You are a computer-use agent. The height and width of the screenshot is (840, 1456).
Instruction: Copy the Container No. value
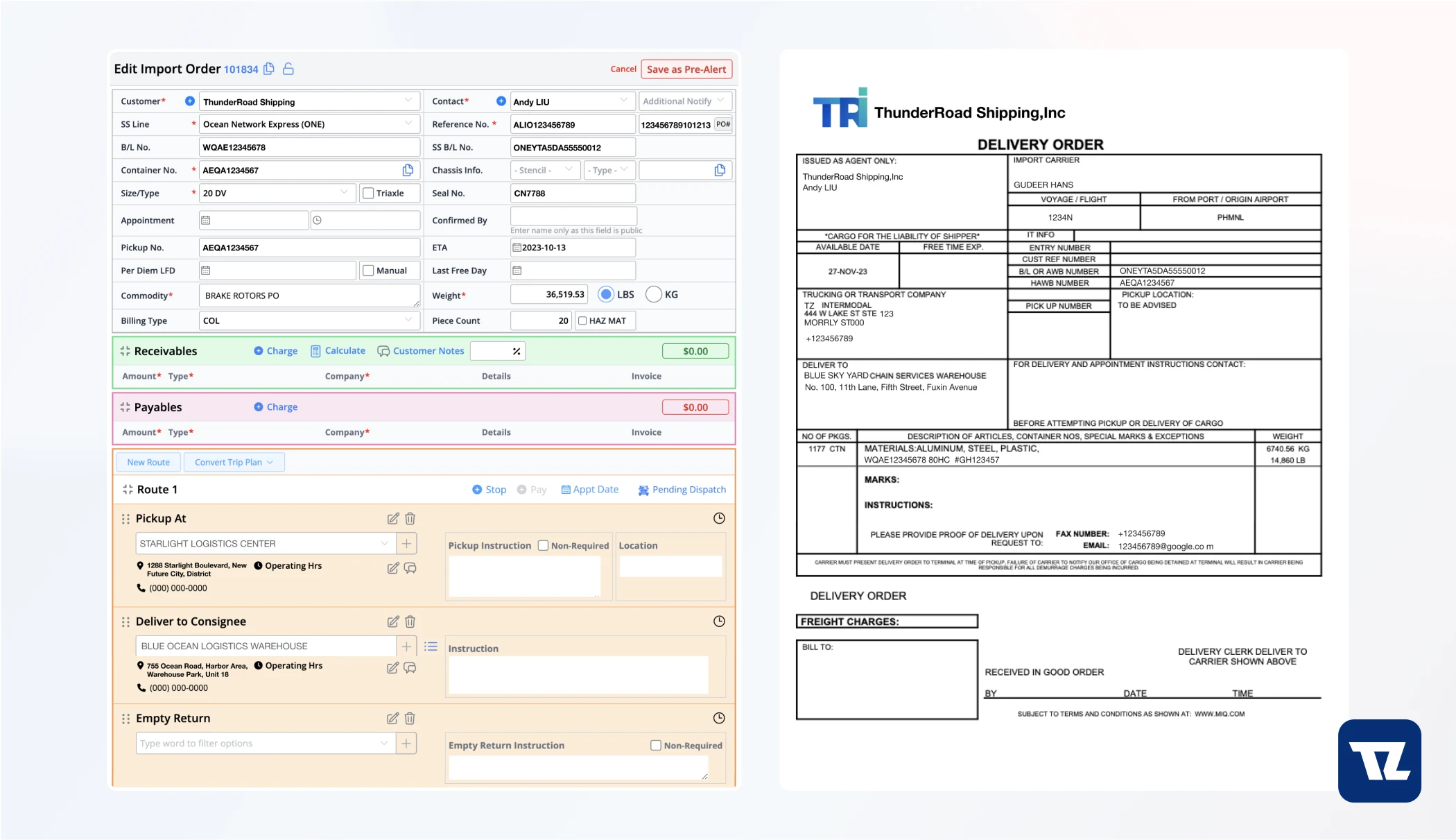[x=408, y=170]
